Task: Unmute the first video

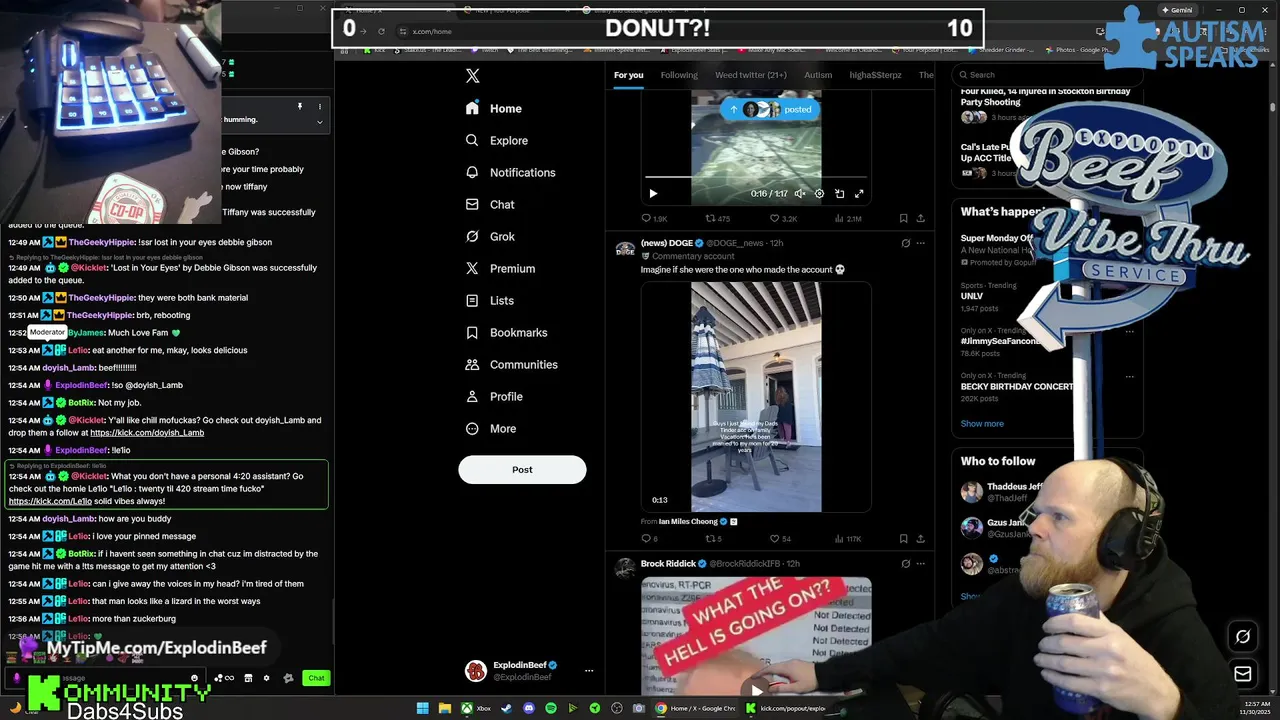Action: [x=800, y=194]
